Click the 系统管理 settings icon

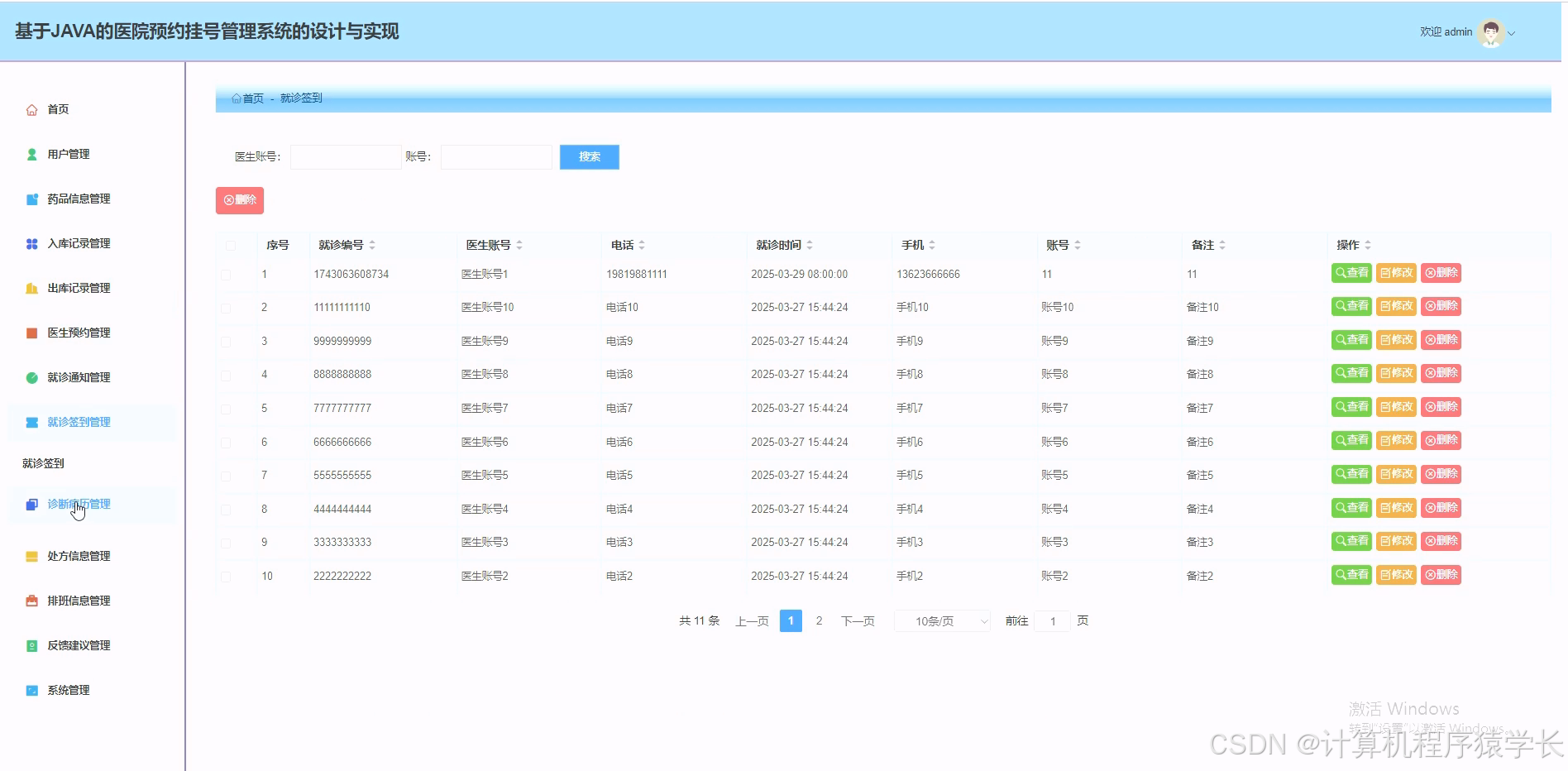31,690
